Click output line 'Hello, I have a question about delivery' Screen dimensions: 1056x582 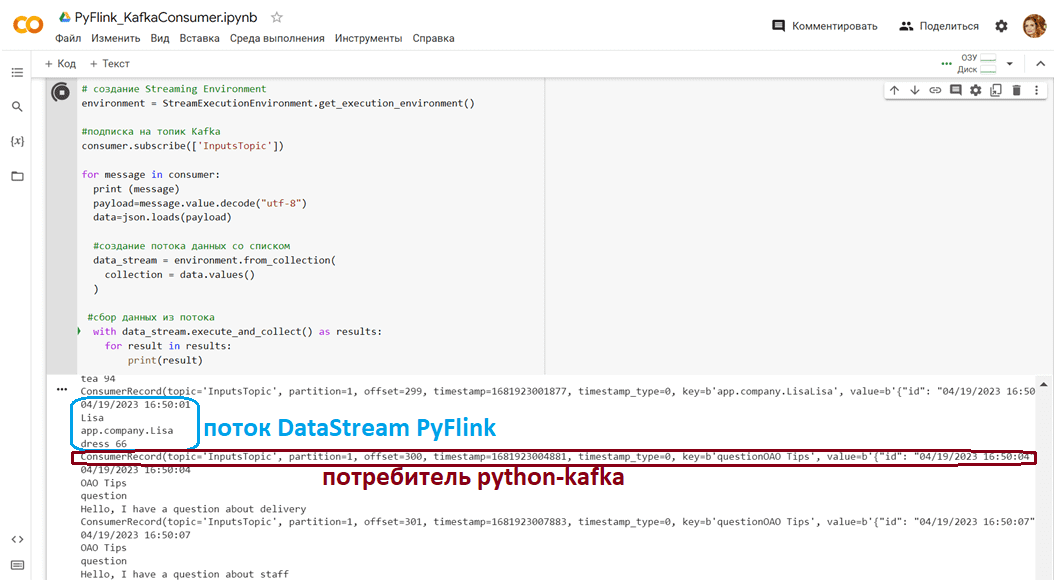[x=193, y=509]
